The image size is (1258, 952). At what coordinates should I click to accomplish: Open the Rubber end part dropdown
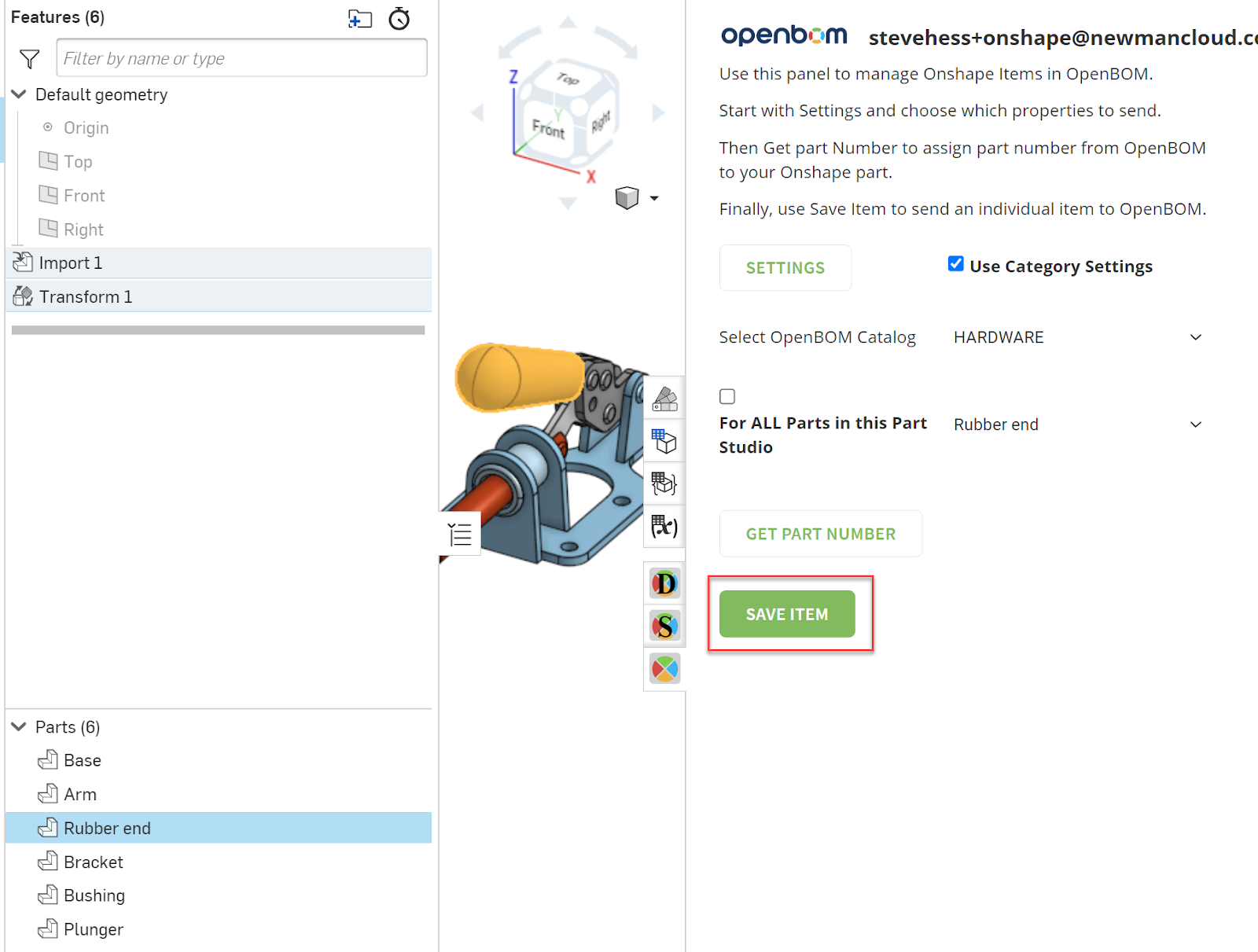point(1078,425)
